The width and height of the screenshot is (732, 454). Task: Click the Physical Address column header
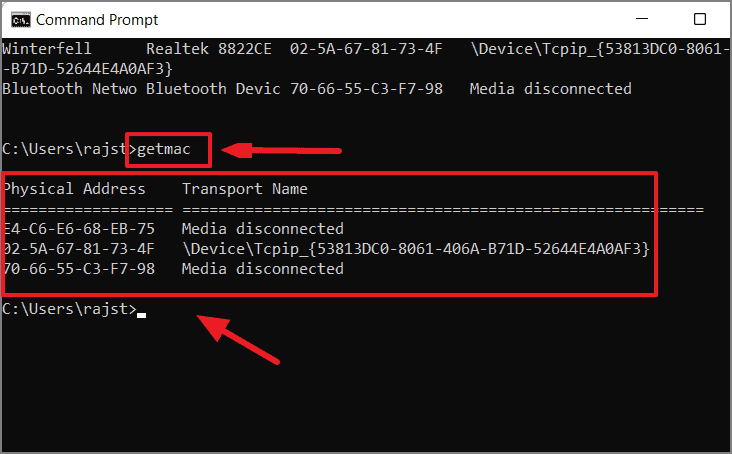[75, 189]
